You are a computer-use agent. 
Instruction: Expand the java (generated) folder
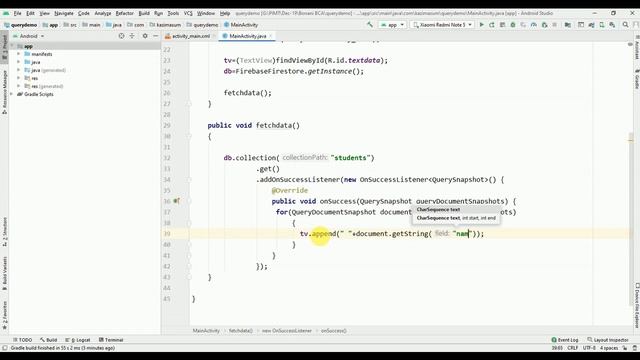18,70
